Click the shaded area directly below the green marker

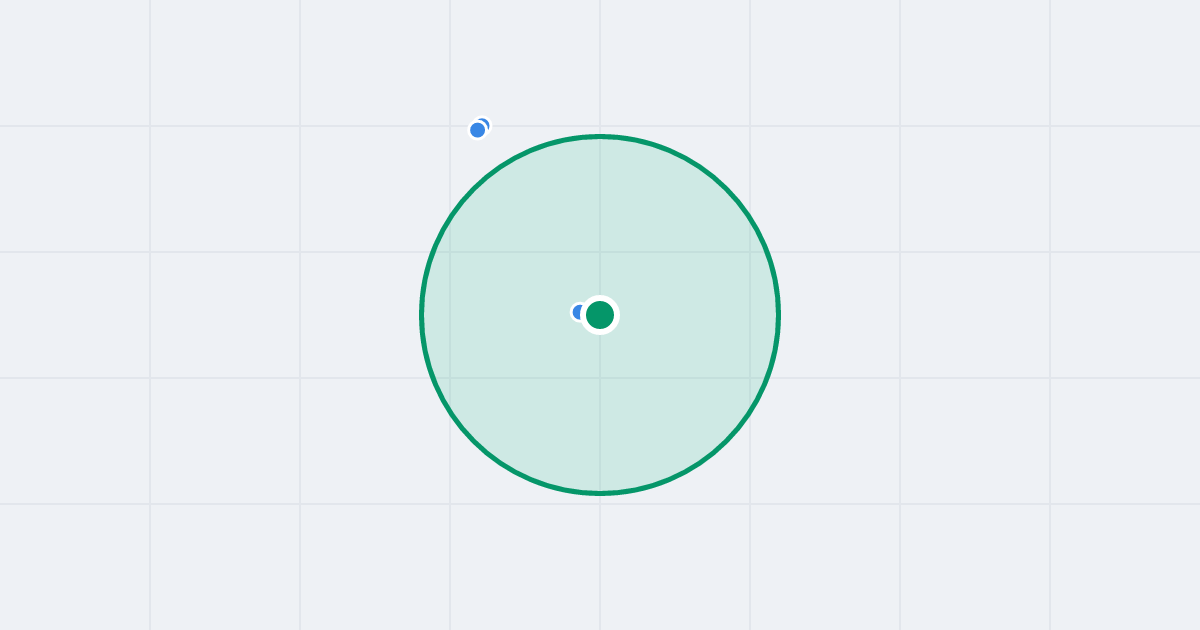click(600, 410)
